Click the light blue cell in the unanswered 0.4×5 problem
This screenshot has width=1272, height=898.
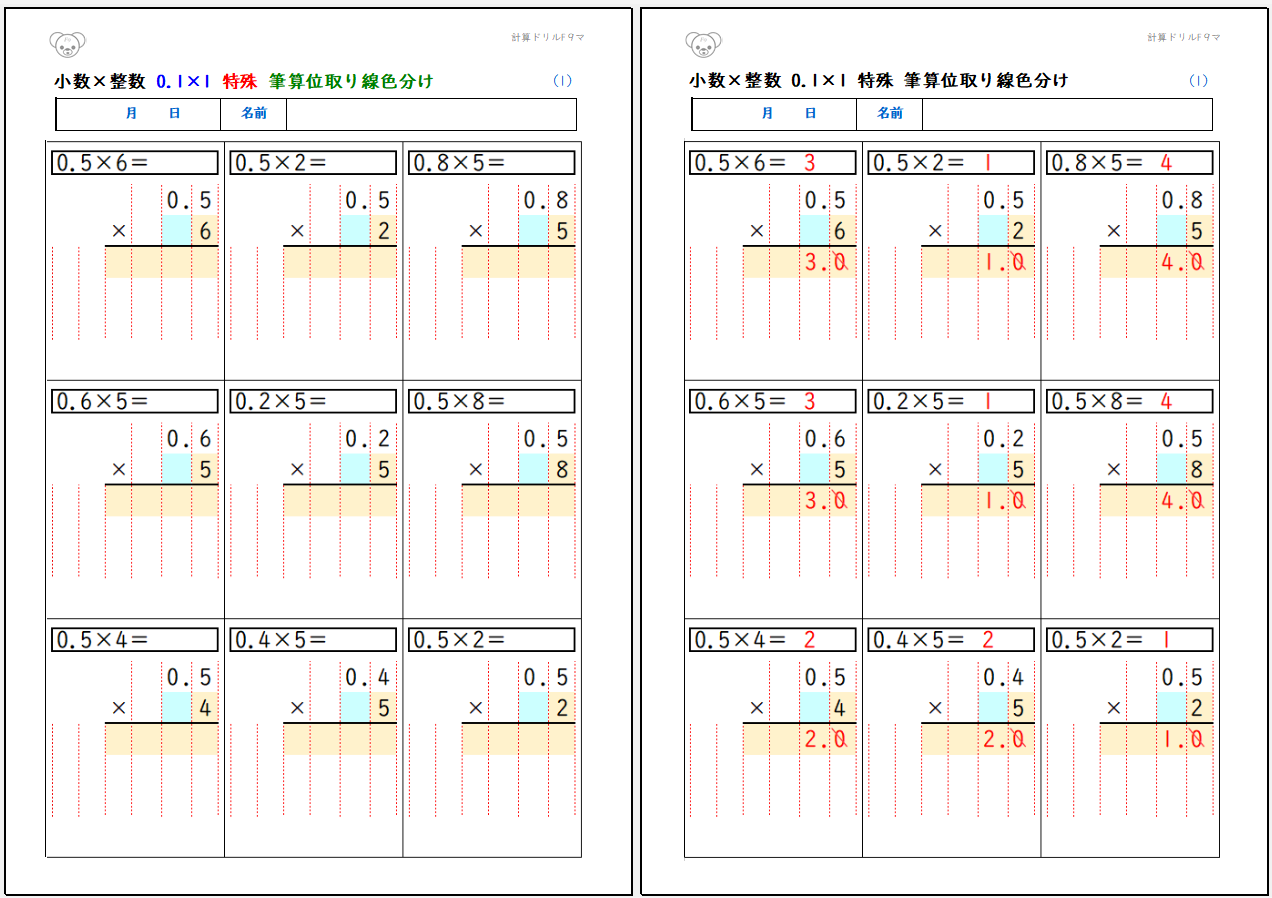coord(355,708)
